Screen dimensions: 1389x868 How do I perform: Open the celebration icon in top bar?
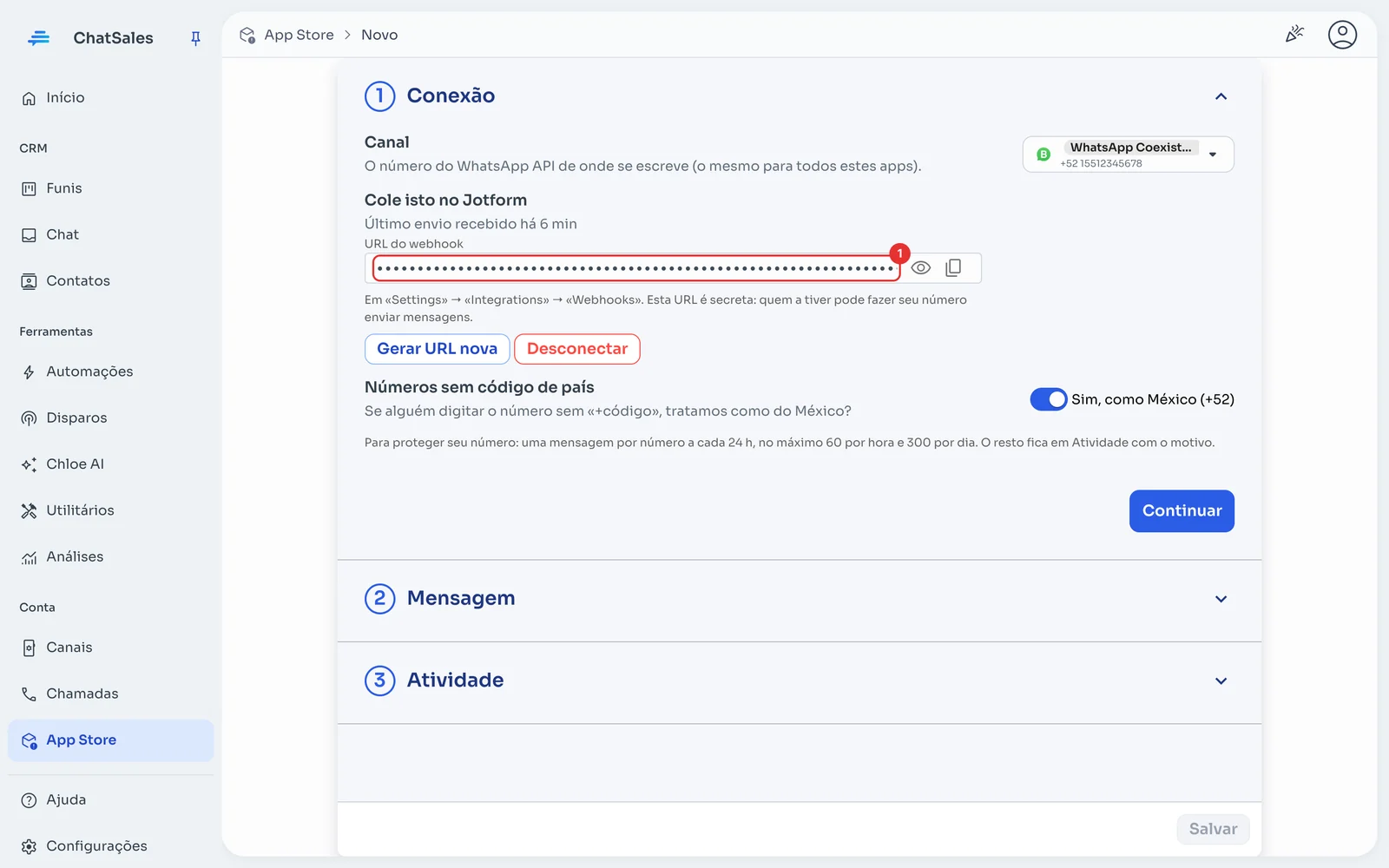[1294, 35]
